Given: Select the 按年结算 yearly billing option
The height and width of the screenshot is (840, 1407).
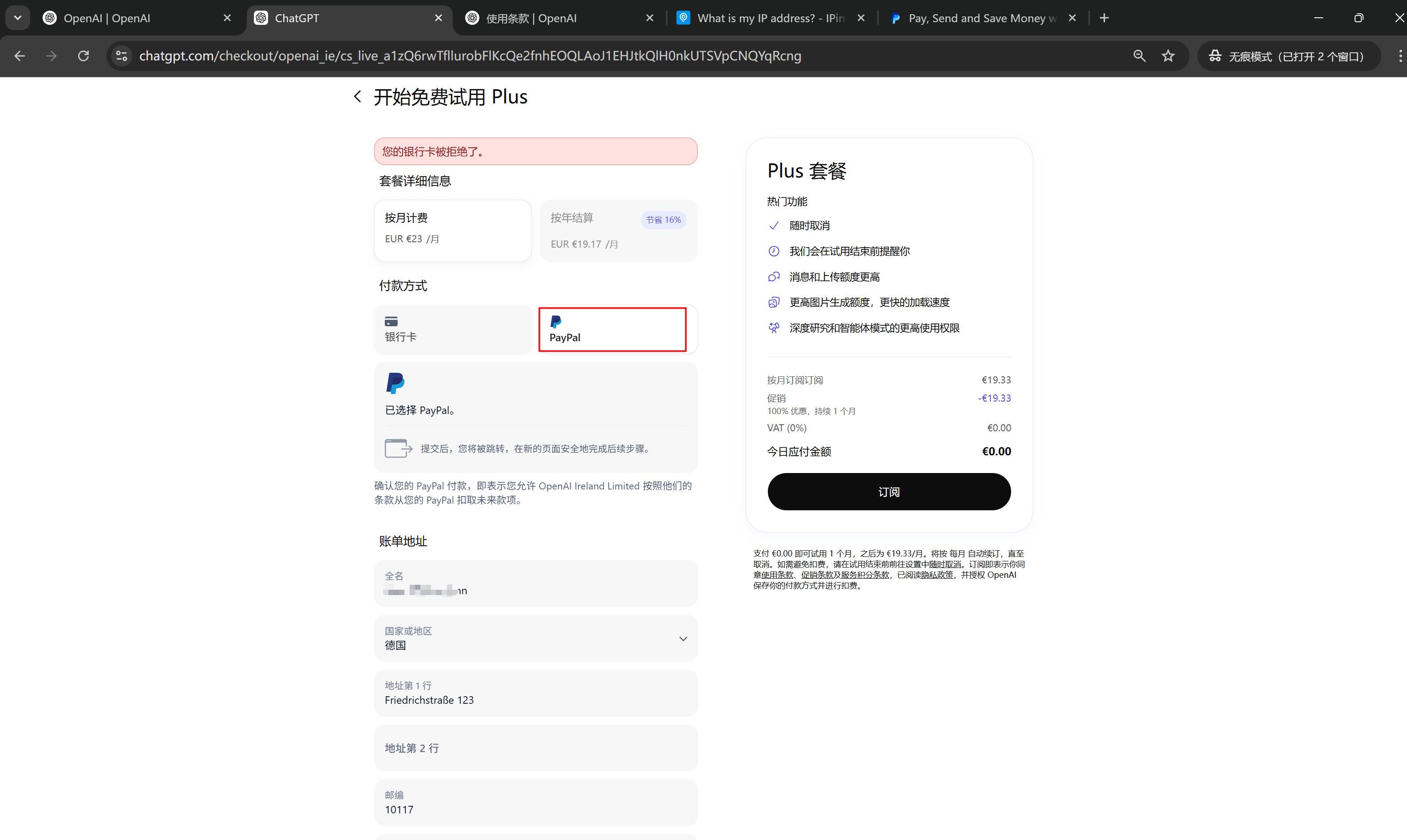Looking at the screenshot, I should coord(618,230).
